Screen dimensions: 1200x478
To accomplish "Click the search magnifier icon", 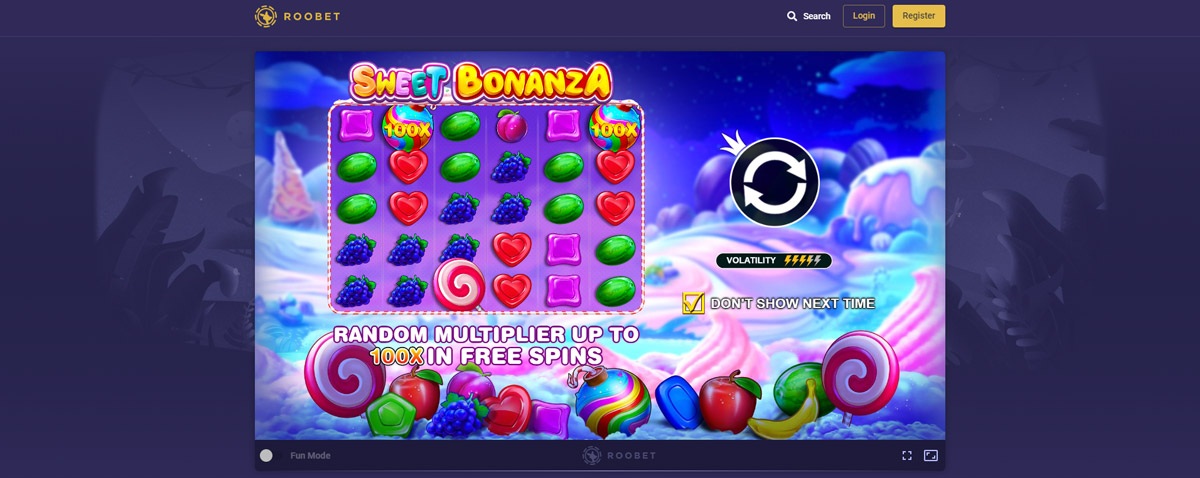I will [x=792, y=16].
